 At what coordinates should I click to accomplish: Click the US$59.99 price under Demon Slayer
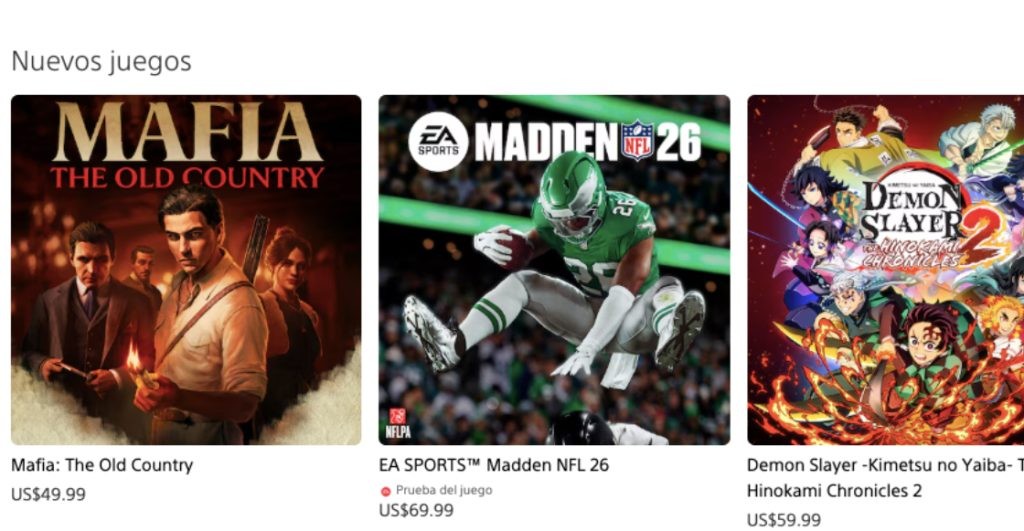click(784, 520)
